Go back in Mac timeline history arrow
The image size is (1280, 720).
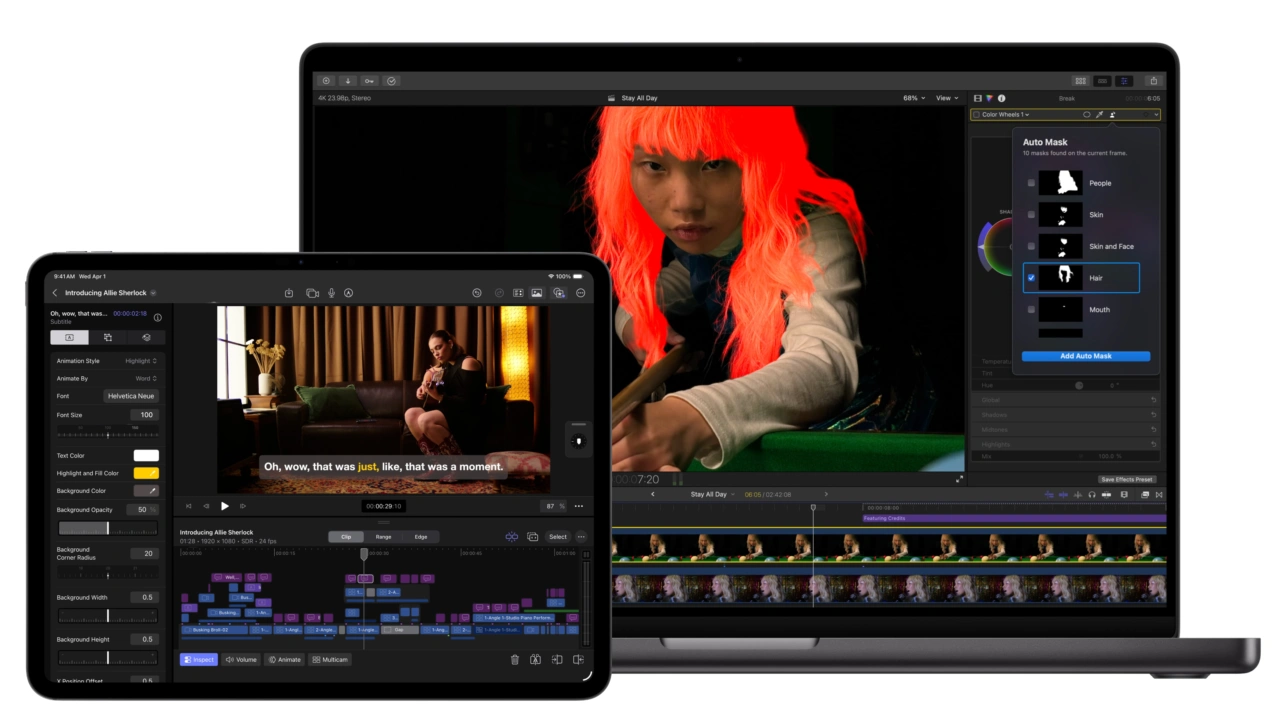[x=653, y=494]
